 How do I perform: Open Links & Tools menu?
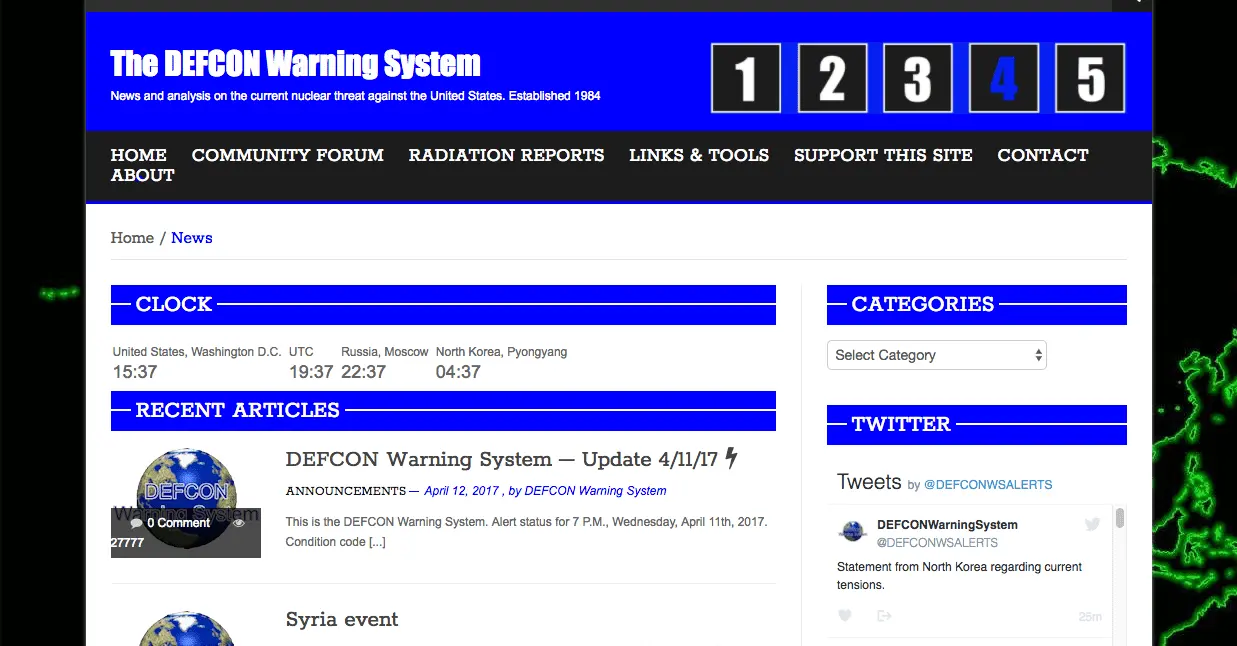[x=699, y=155]
